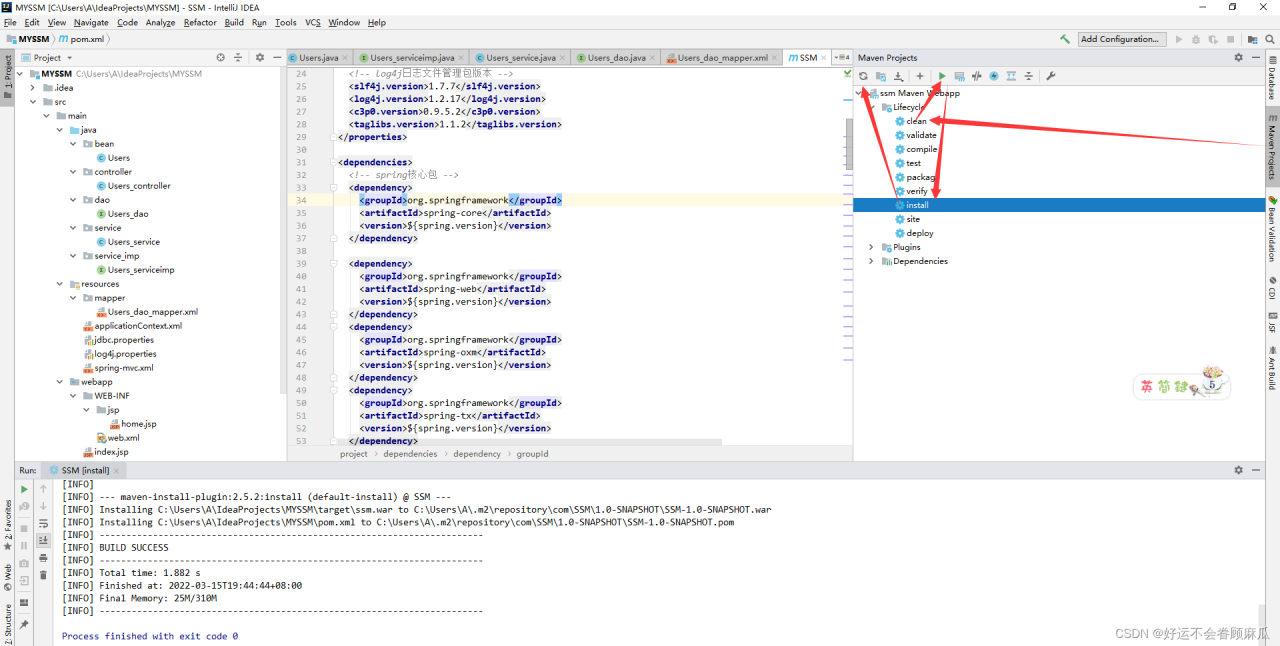
Task: Open the Database tool window button
Action: [x=1272, y=81]
